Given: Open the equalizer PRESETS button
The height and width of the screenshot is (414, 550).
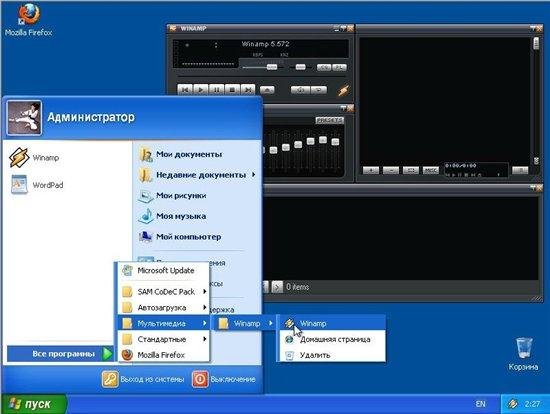Looking at the screenshot, I should coord(329,120).
